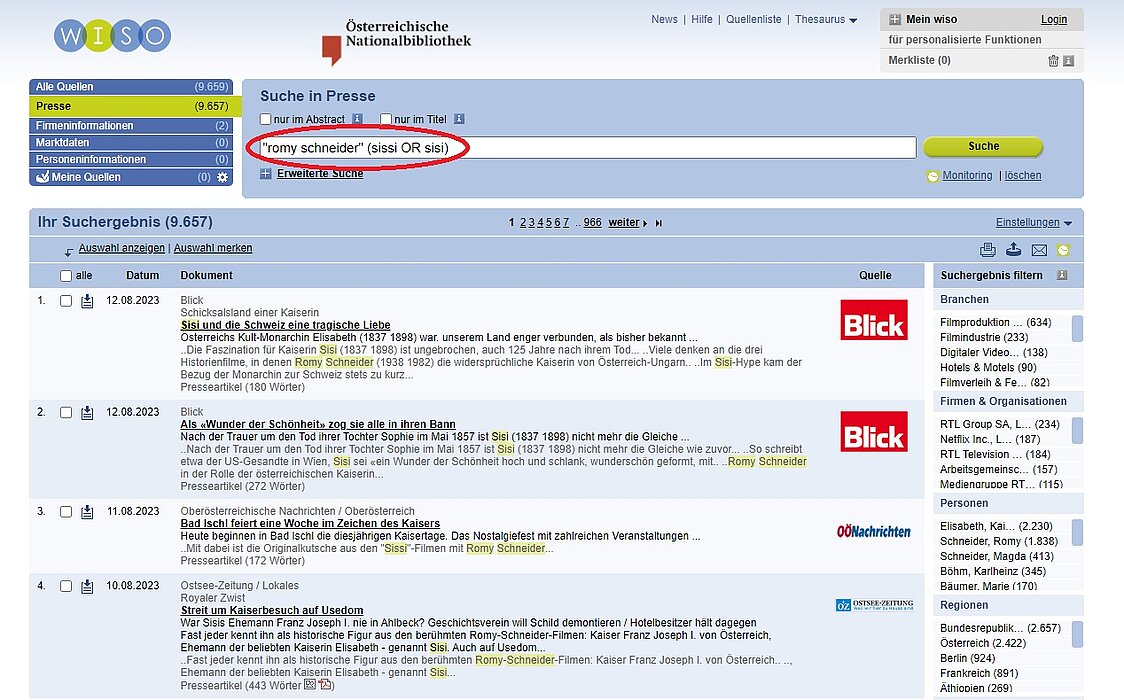Expand 'Erweiterte Suche' using the plus icon
Screen dimensions: 1124x700
tap(266, 173)
